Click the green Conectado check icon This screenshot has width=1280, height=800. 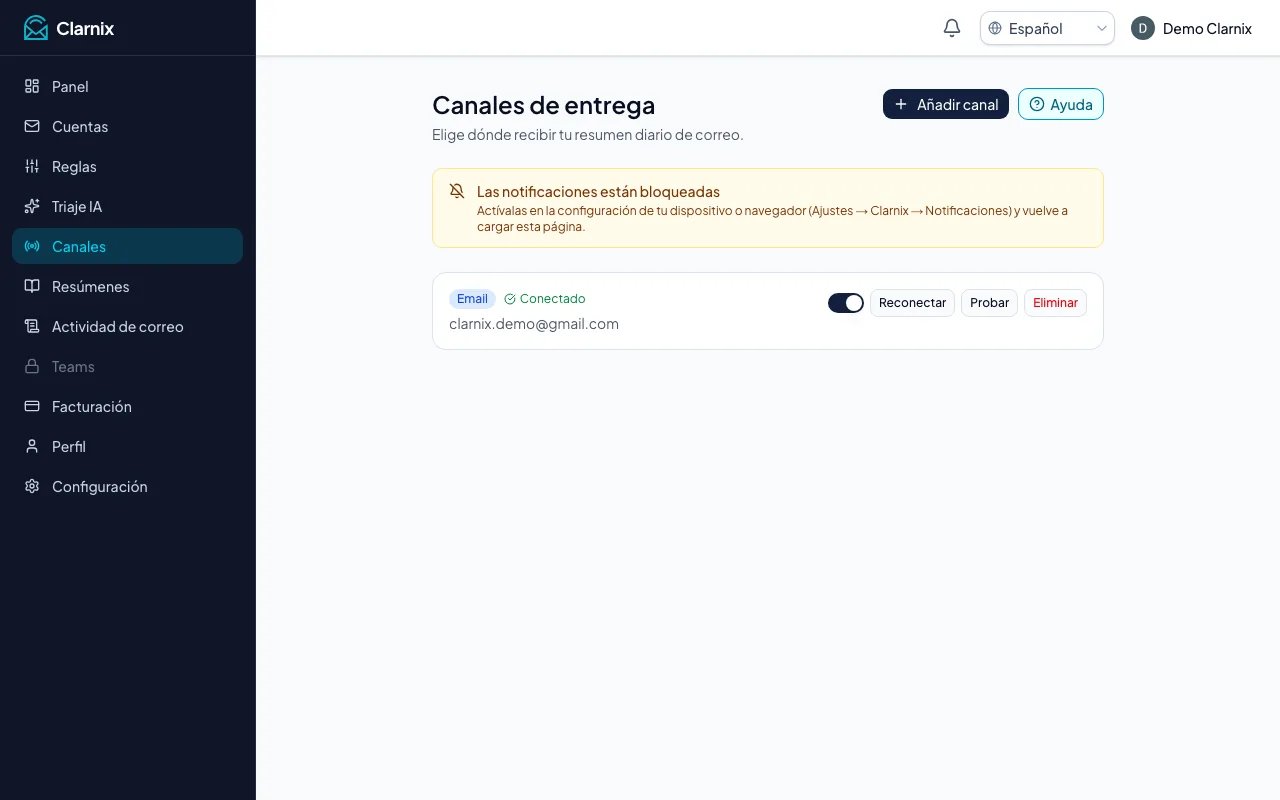click(510, 299)
